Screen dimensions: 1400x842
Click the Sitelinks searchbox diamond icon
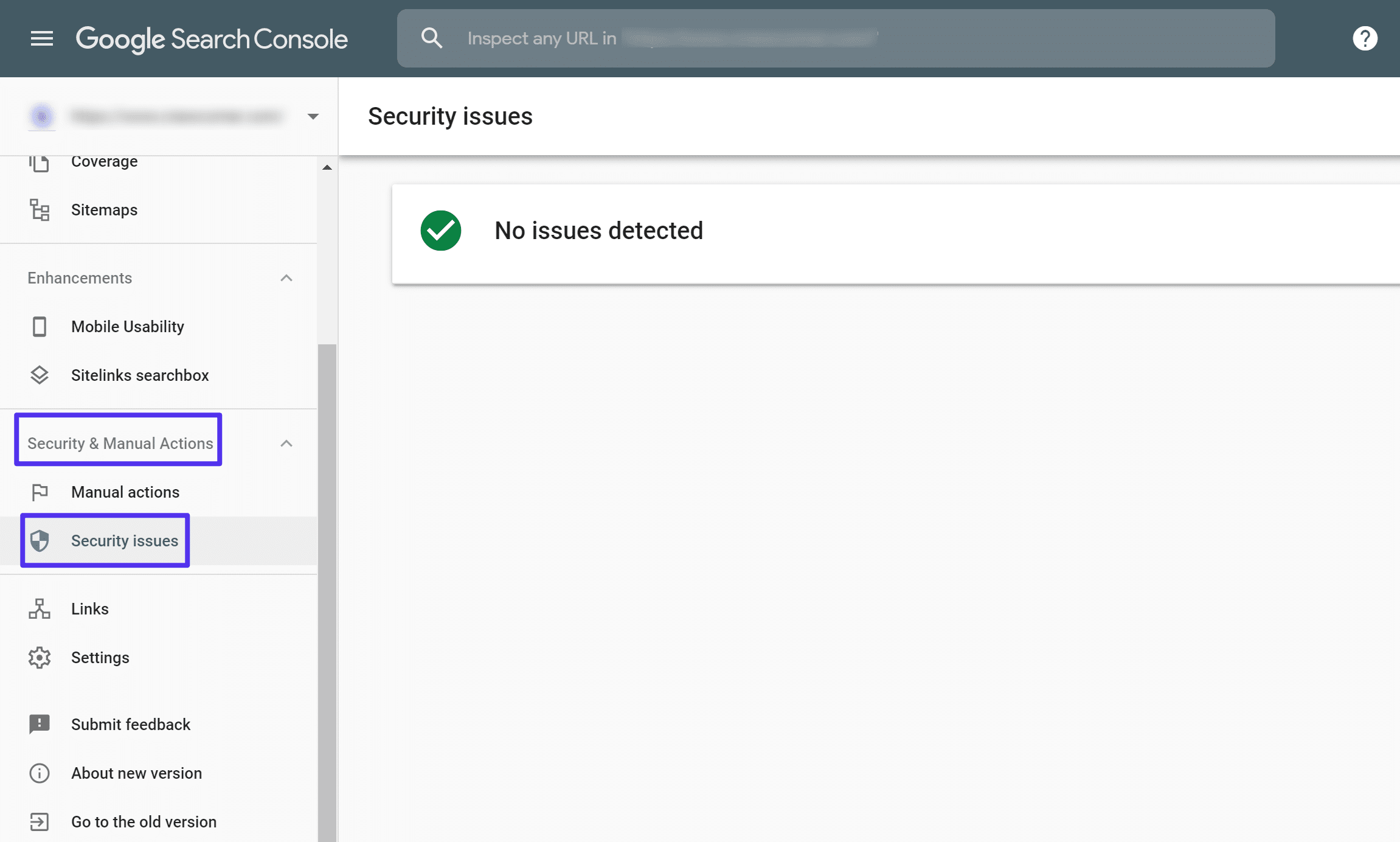pos(40,374)
